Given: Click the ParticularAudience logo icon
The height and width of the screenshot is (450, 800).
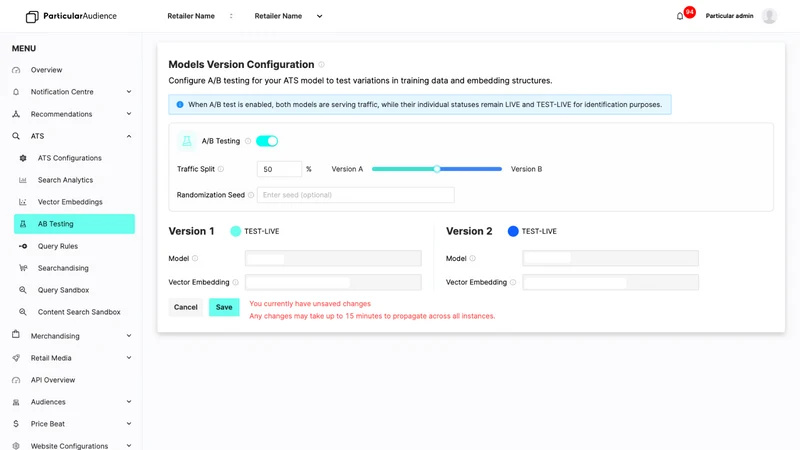Looking at the screenshot, I should coord(32,17).
